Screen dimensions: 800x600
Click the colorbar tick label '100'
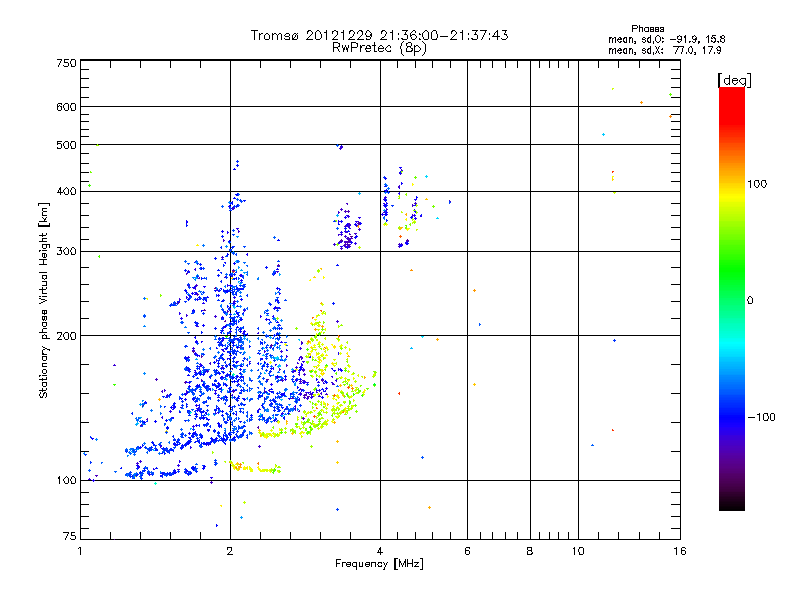point(757,184)
